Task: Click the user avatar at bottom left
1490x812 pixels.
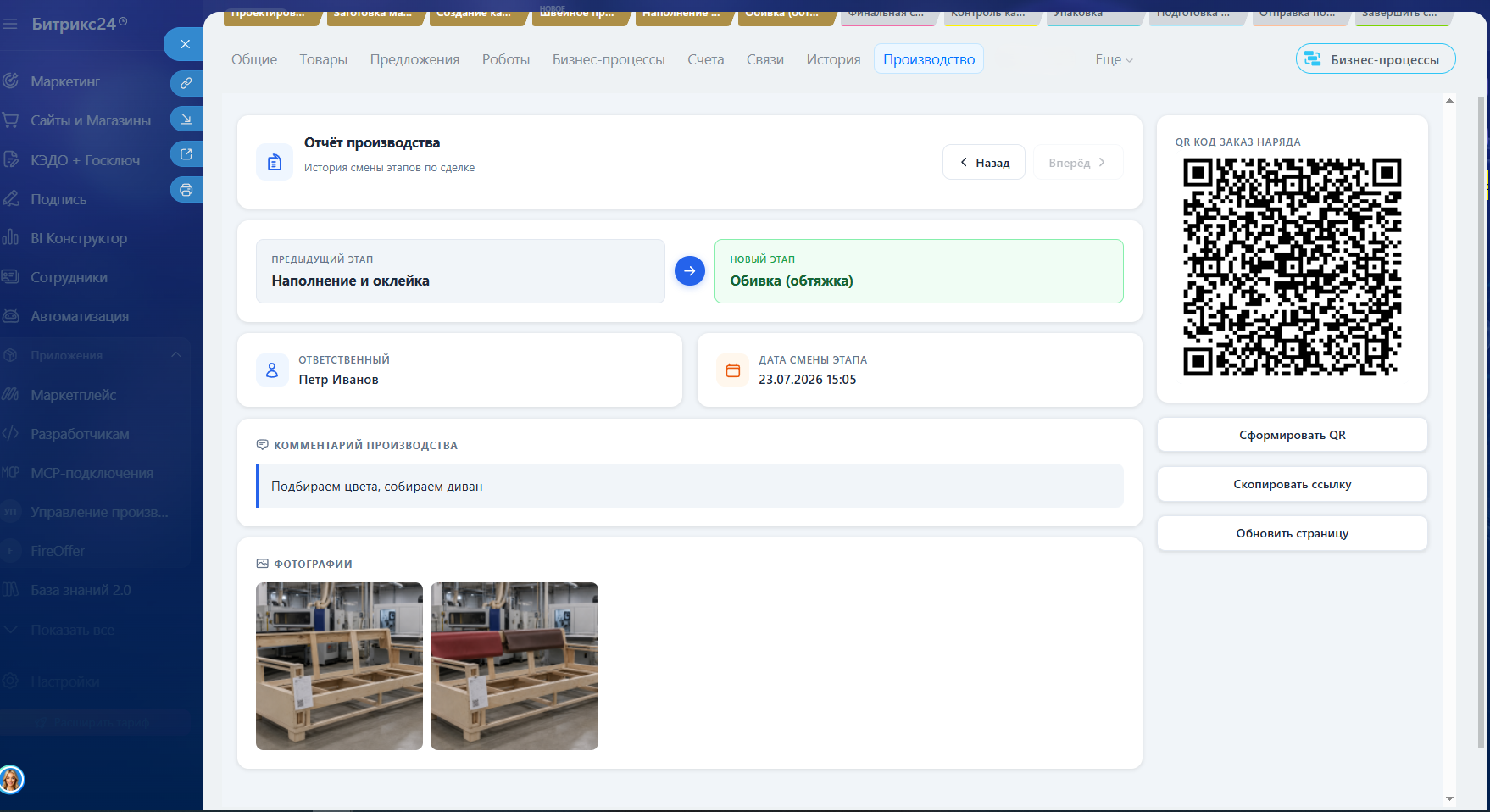Action: (x=12, y=779)
